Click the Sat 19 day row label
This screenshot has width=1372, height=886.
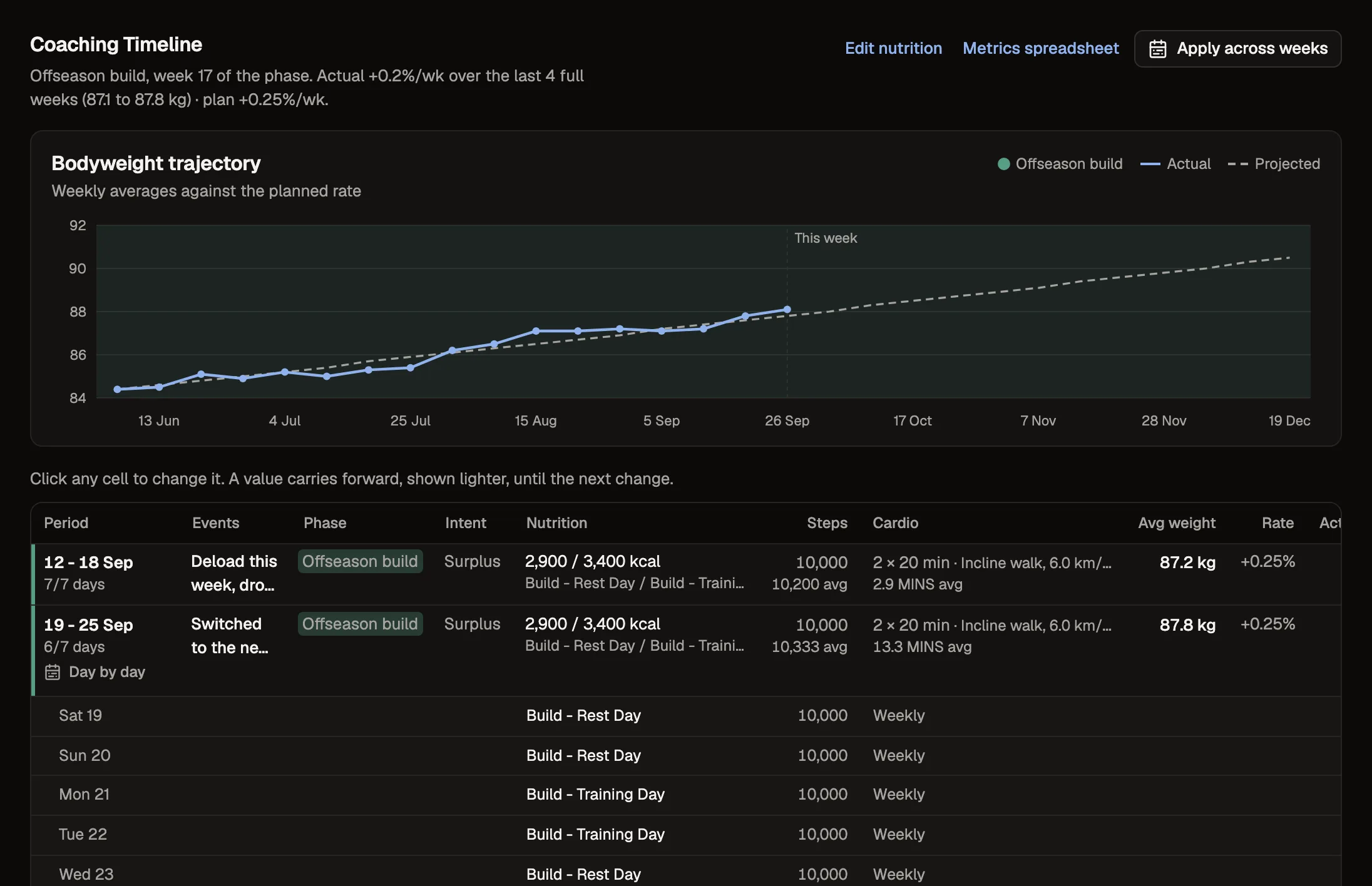click(80, 715)
